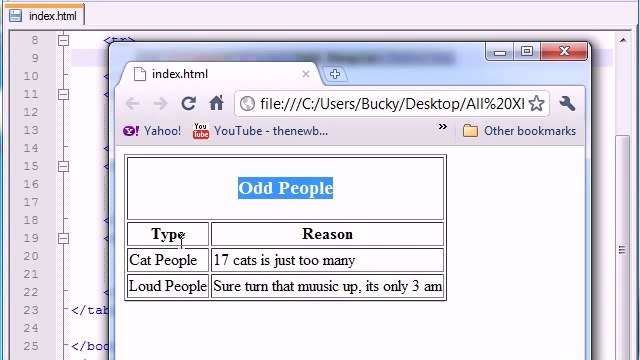
Task: Open a new tab with plus button
Action: (335, 74)
